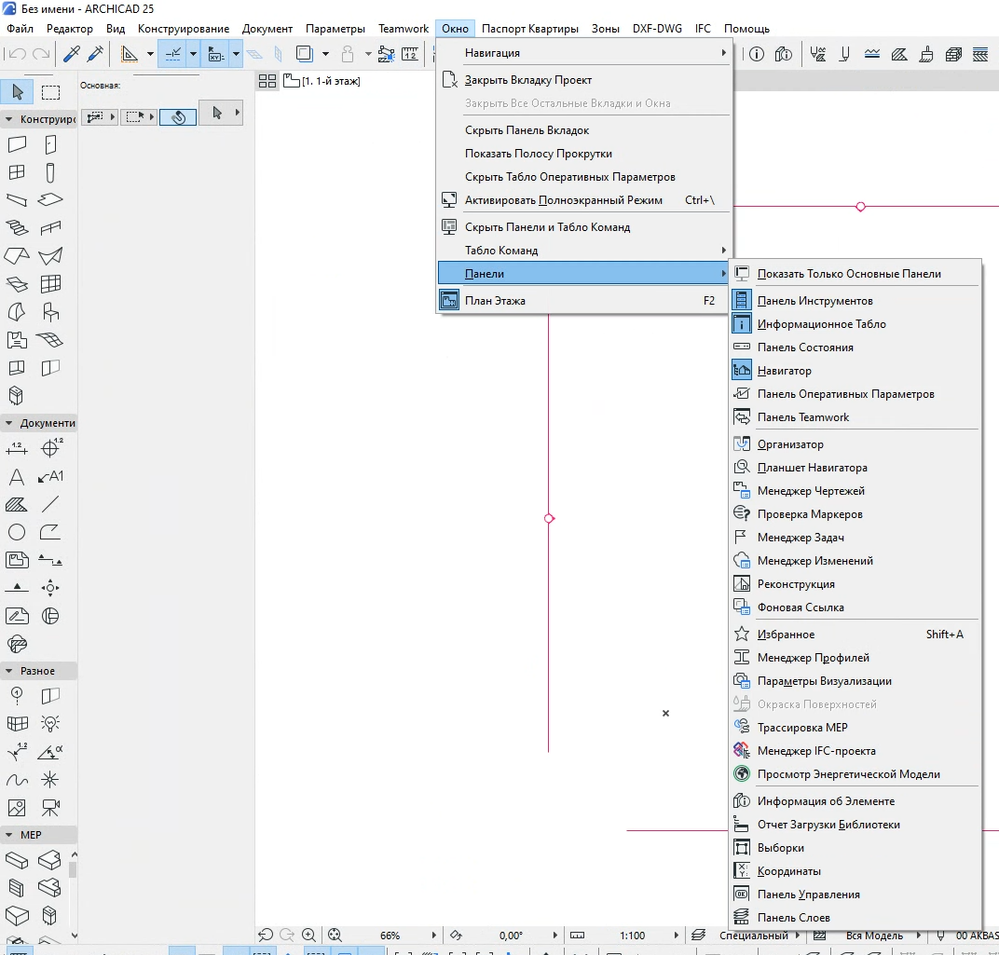Click the zoom in magnifier icon
The width and height of the screenshot is (999, 955).
(x=309, y=935)
